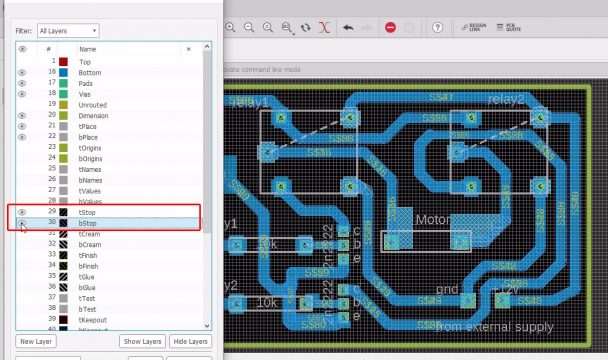Click the zoom out magnifier icon
Viewport: 608px width, 360px height.
tap(249, 28)
